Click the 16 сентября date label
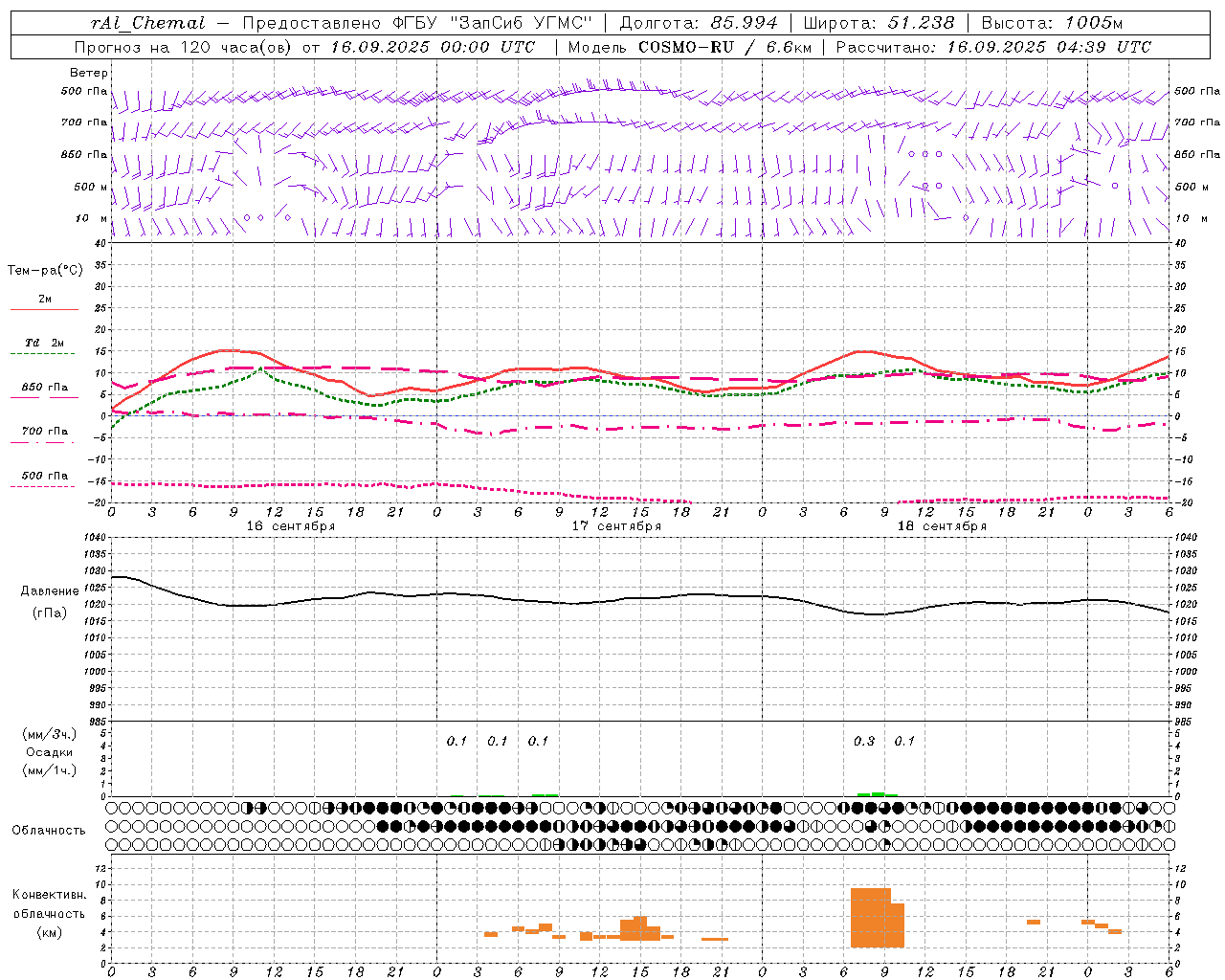 [291, 526]
